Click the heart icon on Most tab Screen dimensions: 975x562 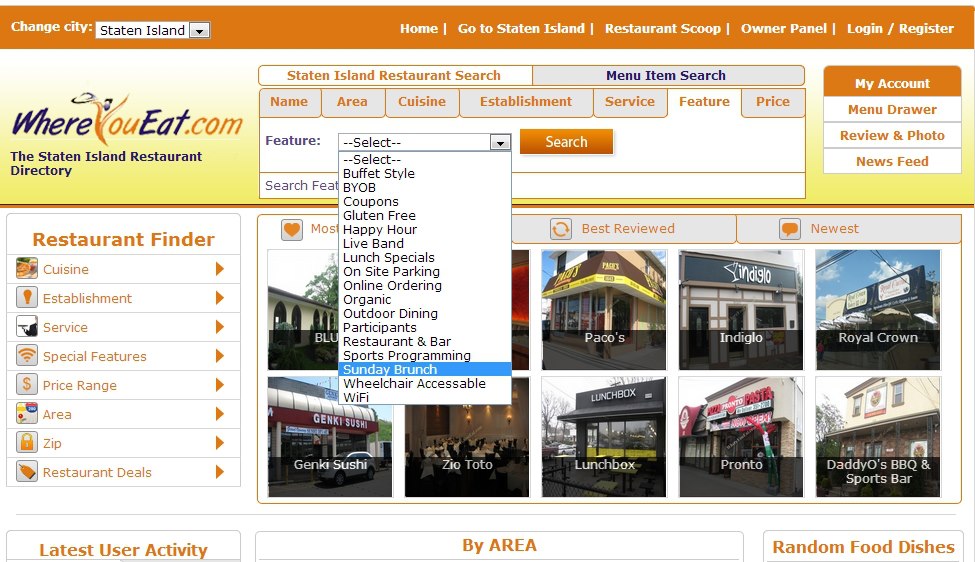[x=292, y=229]
